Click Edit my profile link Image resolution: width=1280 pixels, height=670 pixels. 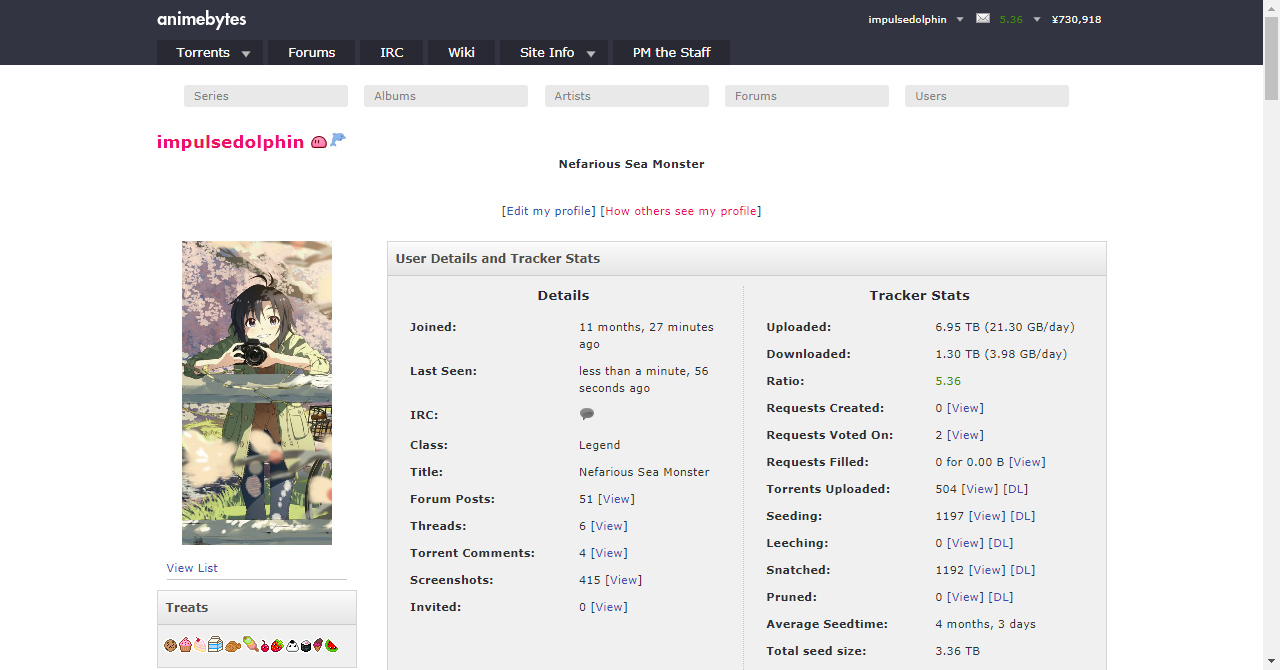[549, 211]
